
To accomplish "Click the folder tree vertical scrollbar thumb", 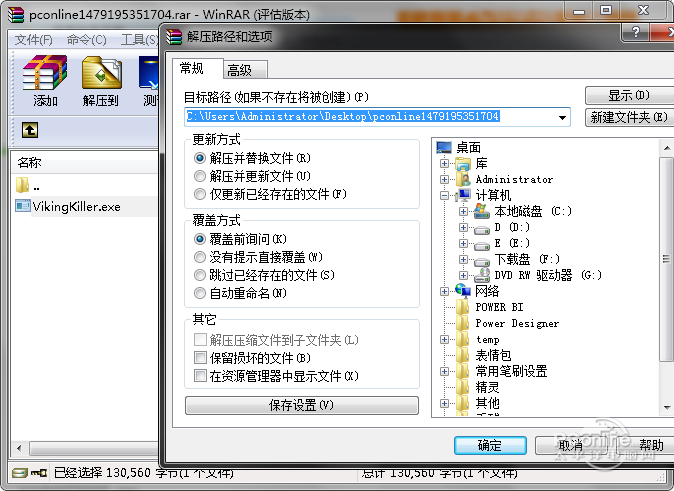I will point(666,259).
